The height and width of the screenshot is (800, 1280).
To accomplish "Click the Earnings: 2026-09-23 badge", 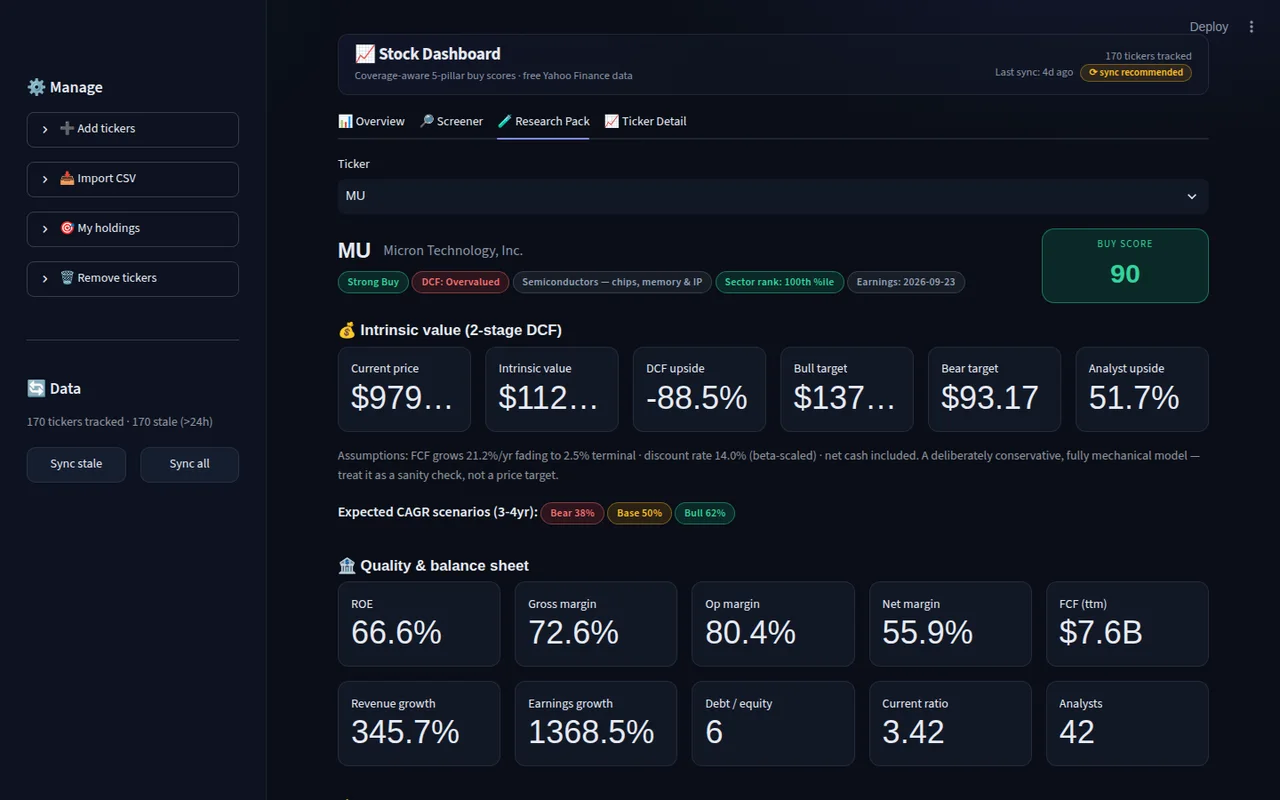I will (905, 282).
